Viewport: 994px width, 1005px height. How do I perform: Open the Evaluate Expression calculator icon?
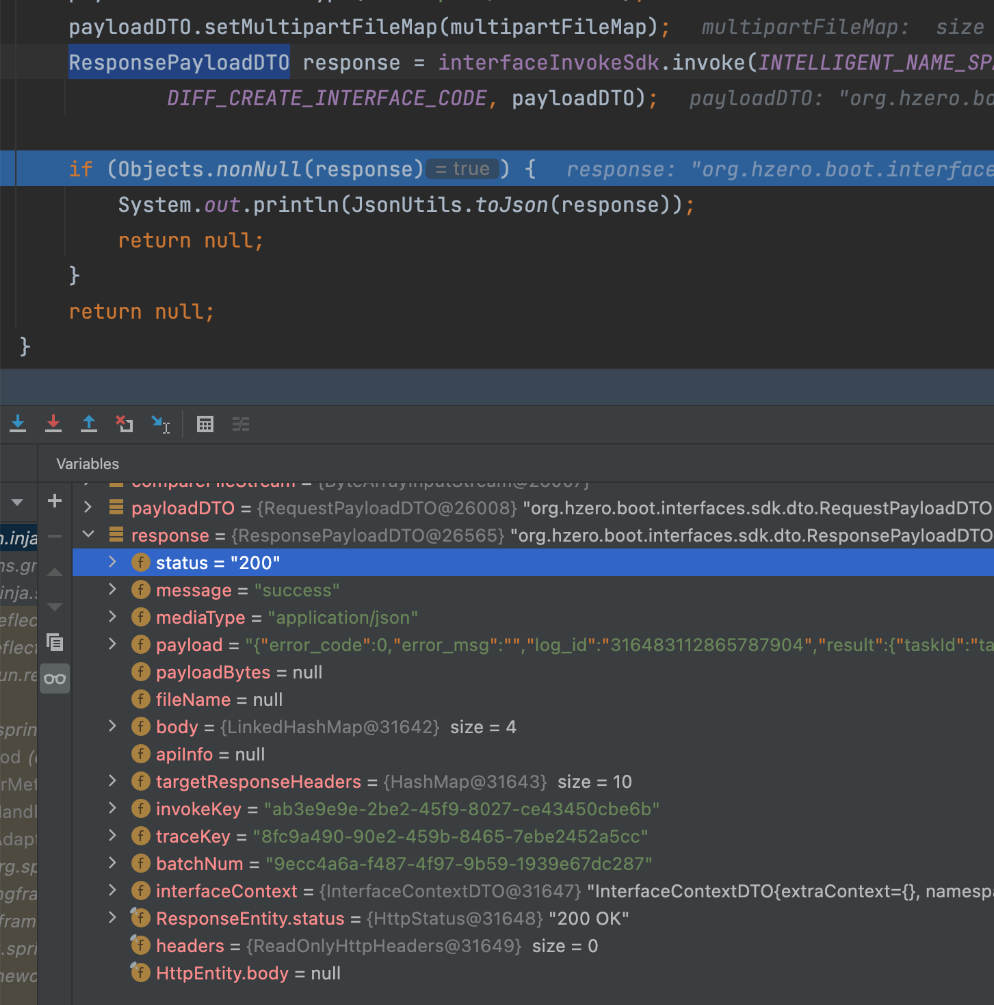(x=205, y=424)
